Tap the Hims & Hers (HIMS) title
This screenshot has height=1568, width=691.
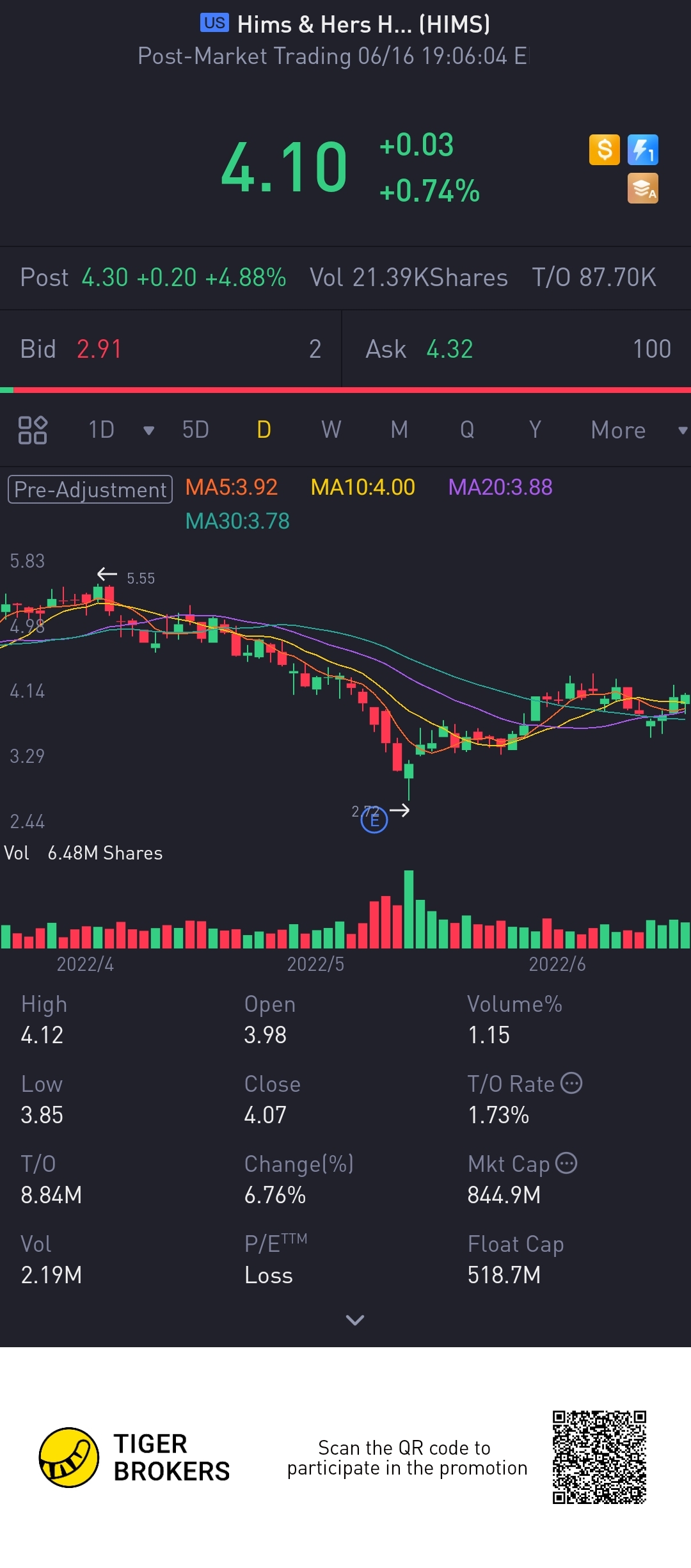pos(363,24)
